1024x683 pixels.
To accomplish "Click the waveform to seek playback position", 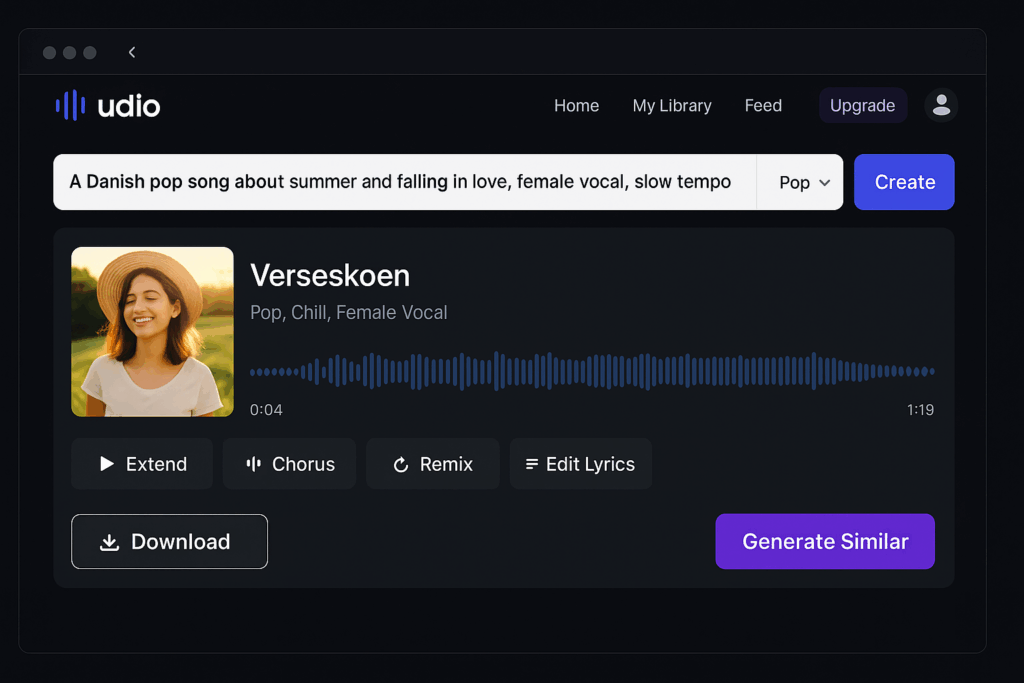I will pos(592,370).
